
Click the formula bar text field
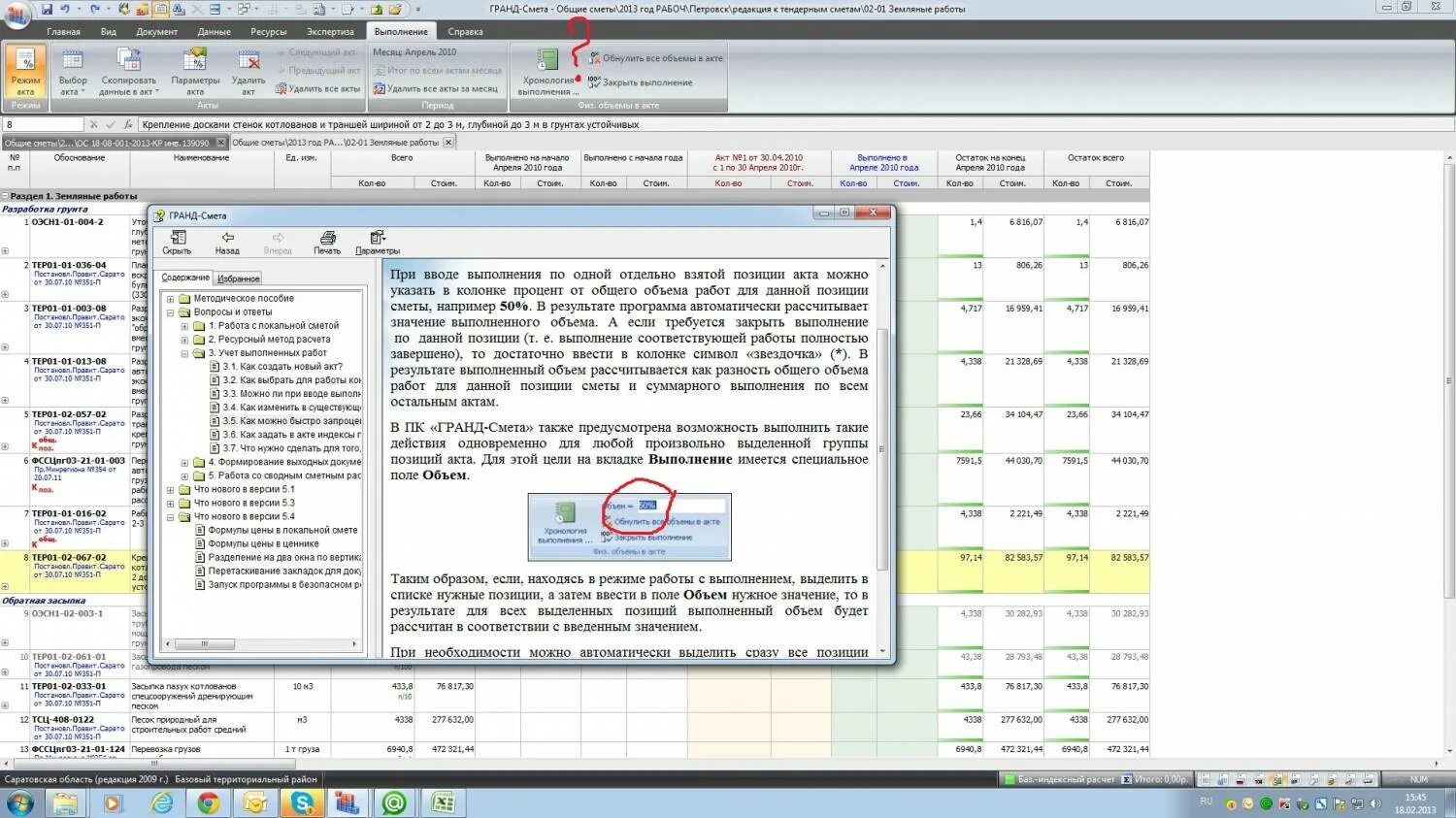click(x=796, y=124)
